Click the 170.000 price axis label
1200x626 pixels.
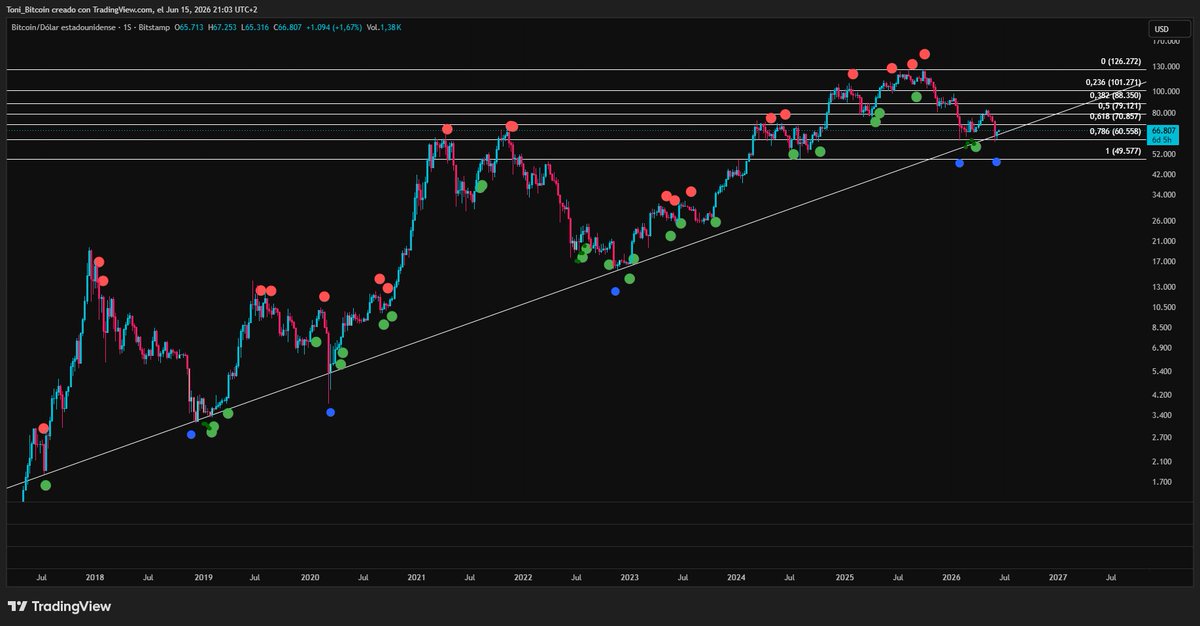click(x=1164, y=42)
